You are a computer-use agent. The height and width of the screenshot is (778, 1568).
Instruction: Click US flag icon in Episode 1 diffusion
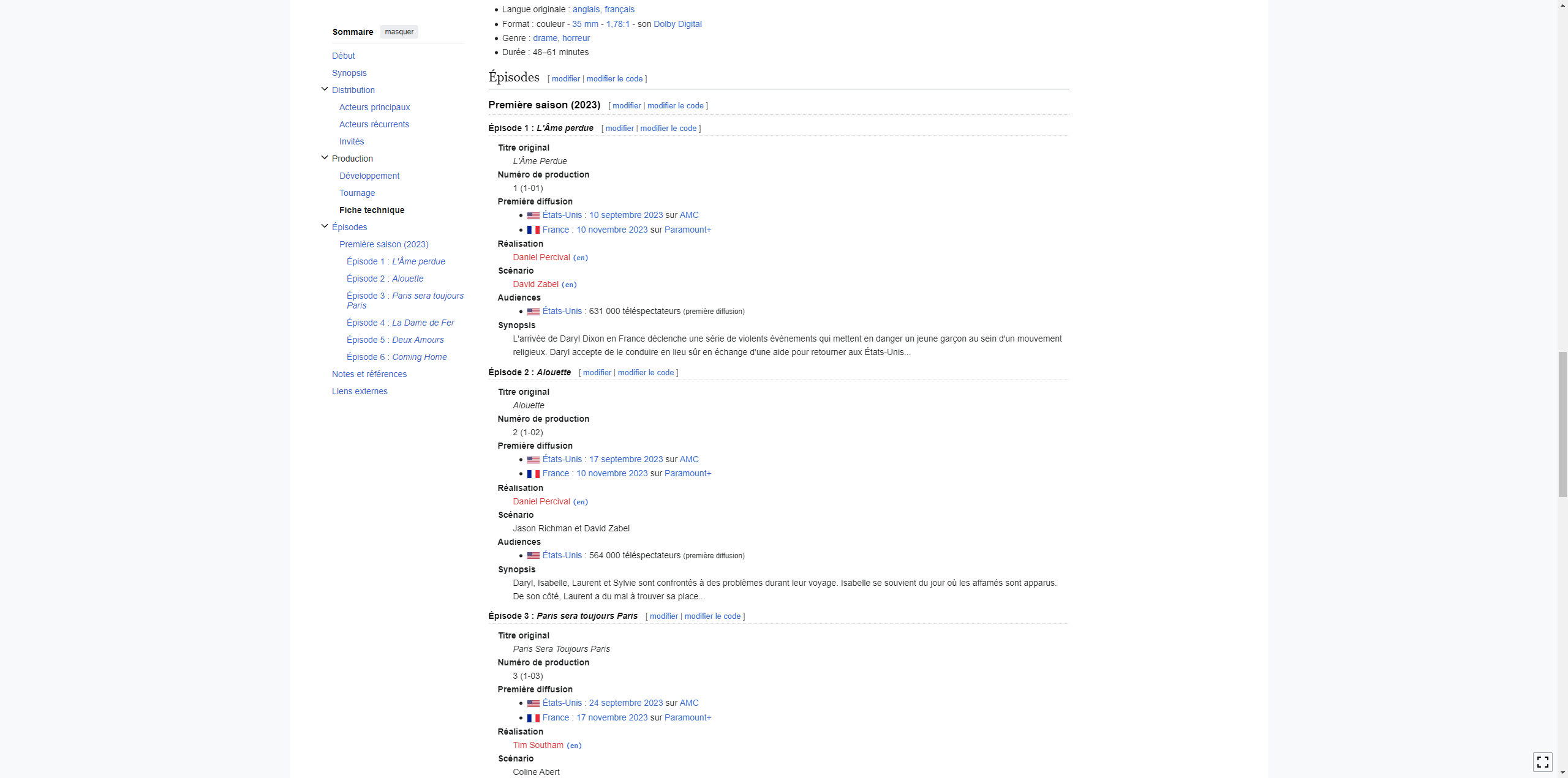pyautogui.click(x=533, y=215)
